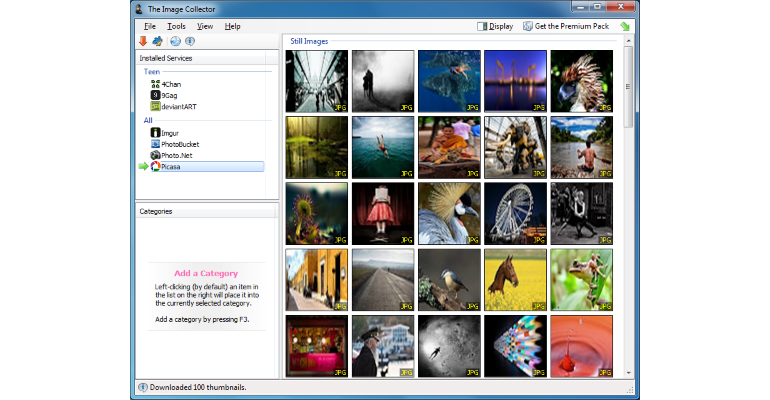Click the blue puzzle-piece services toolbar icon
Viewport: 770px width, 400px height.
[157, 41]
